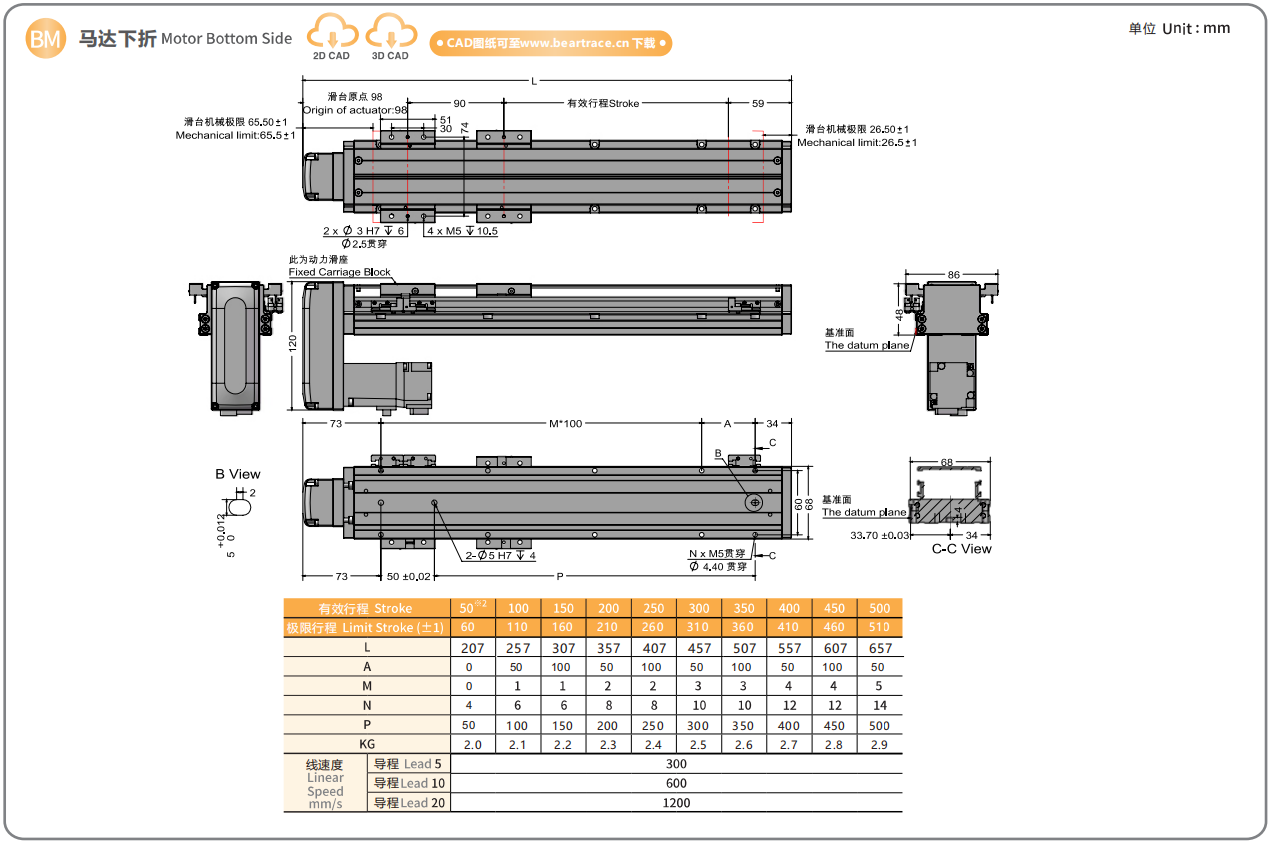1271x843 pixels.
Task: Click the orange BM badge icon
Action: (x=46, y=39)
